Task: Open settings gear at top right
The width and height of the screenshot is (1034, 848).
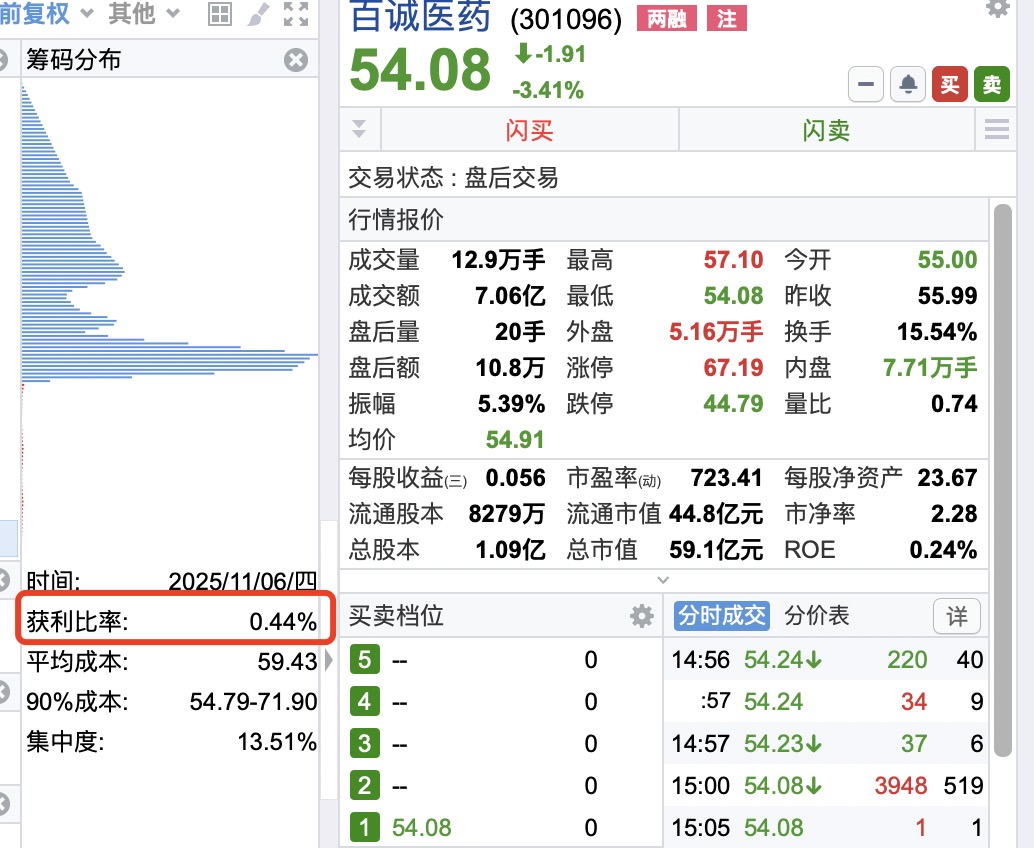Action: 998,8
